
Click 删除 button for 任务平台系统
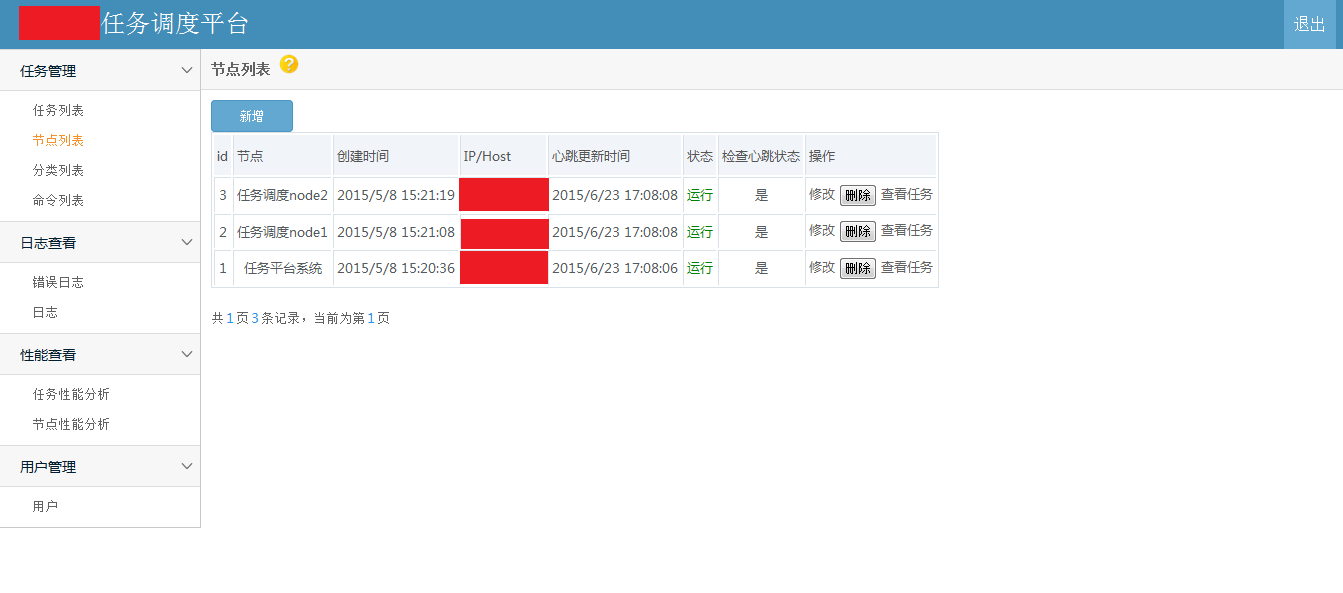[858, 268]
